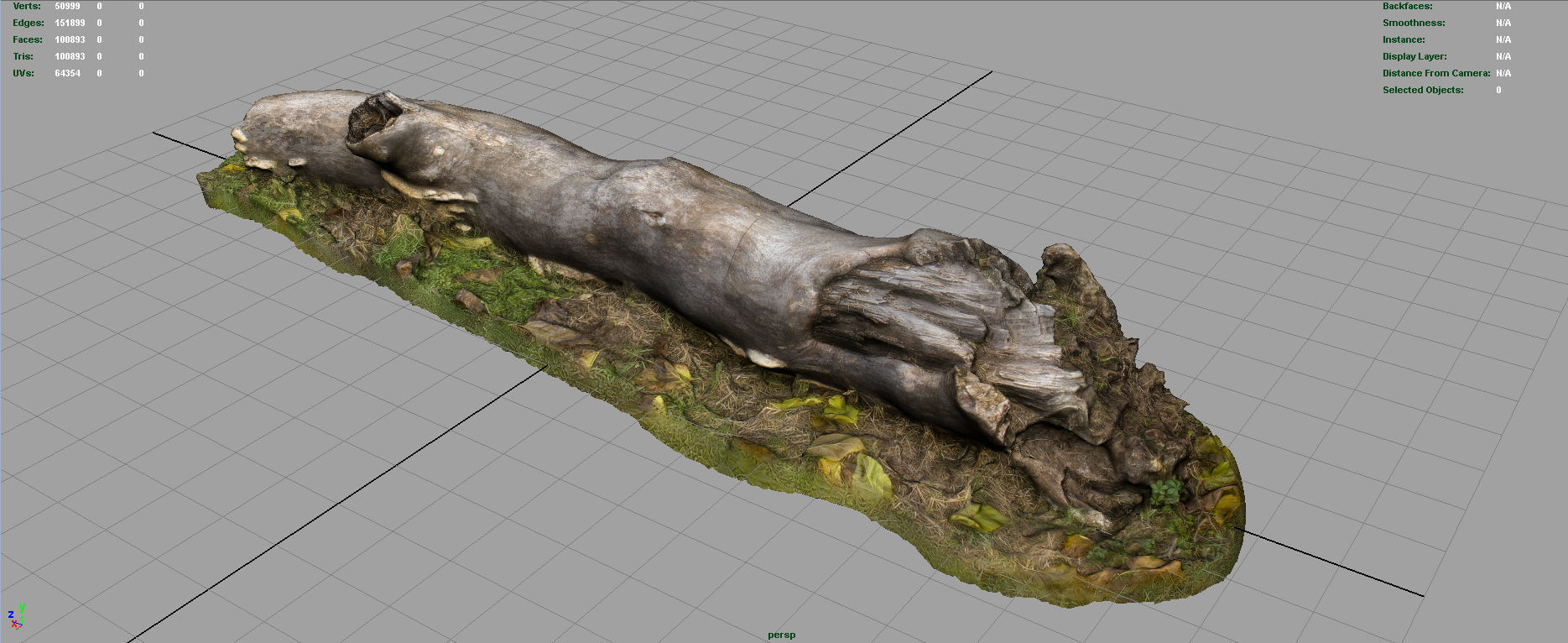Click the Distance From Camera: label
Viewport: 1568px width, 643px height.
(x=1436, y=73)
